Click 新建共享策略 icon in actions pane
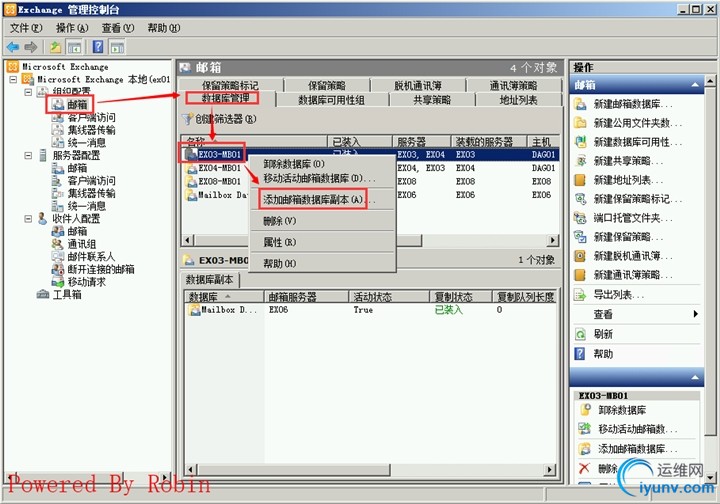720x504 pixels. (580, 161)
